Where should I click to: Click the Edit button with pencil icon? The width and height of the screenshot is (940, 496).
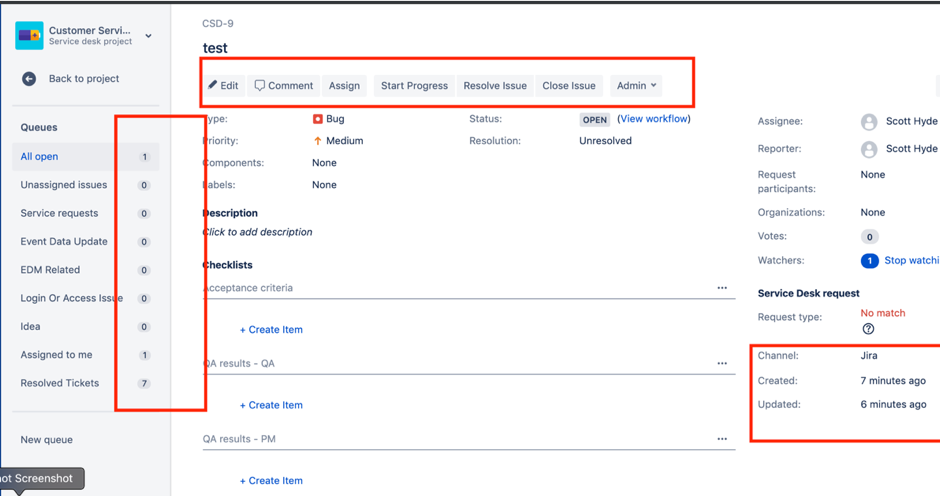click(223, 86)
